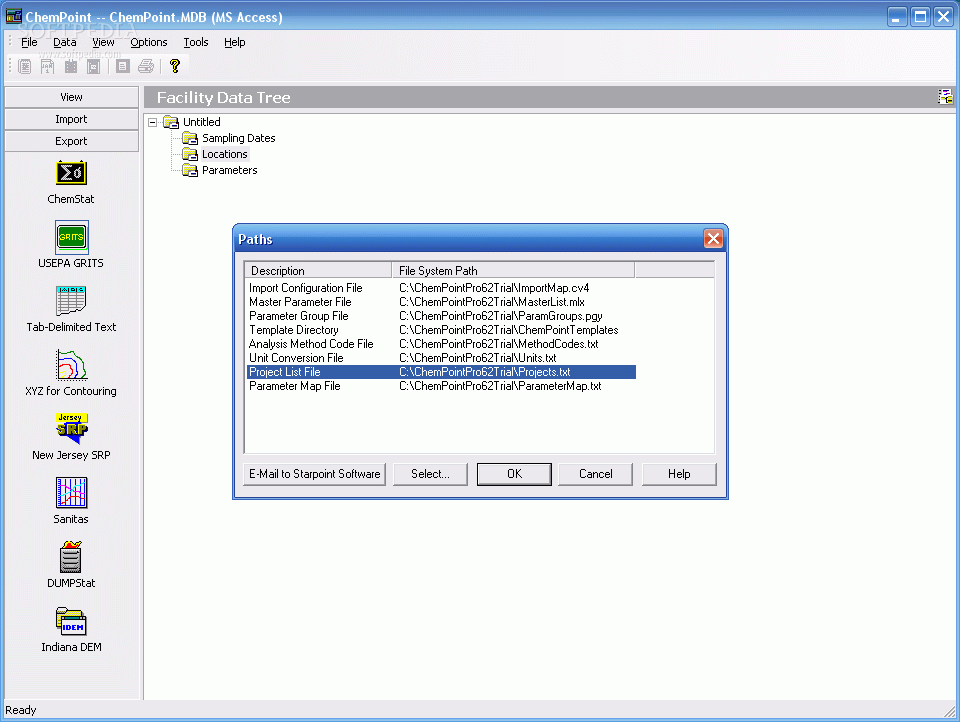Choose the Tab-Delimited Text export icon
This screenshot has width=960, height=722.
point(71,301)
